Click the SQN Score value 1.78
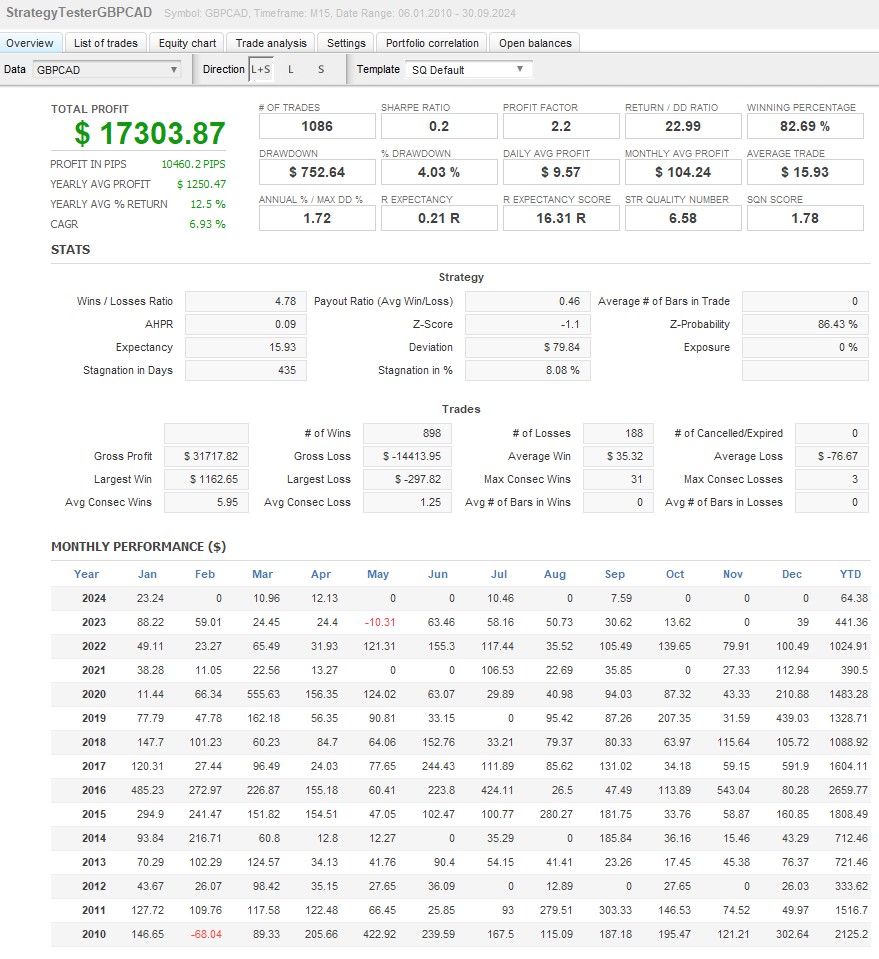Viewport: 879px width, 959px height. [x=805, y=218]
